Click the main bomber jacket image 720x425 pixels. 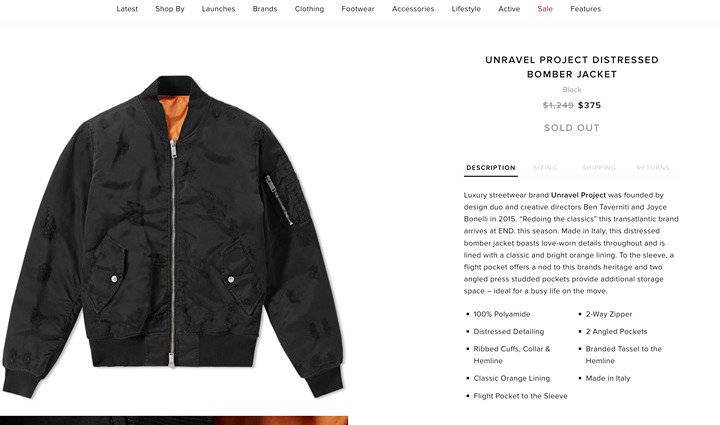(x=174, y=236)
